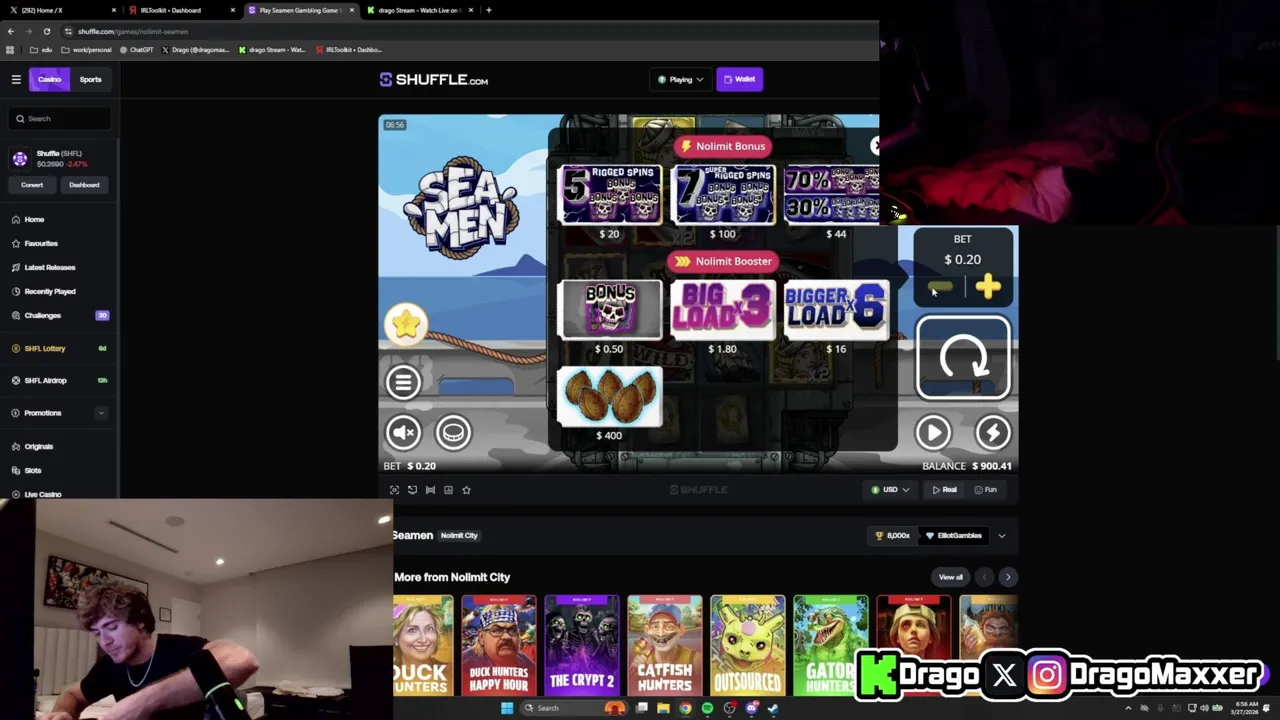Buy the 5 Rigged Spins bonus
The width and height of the screenshot is (1280, 720).
click(609, 194)
